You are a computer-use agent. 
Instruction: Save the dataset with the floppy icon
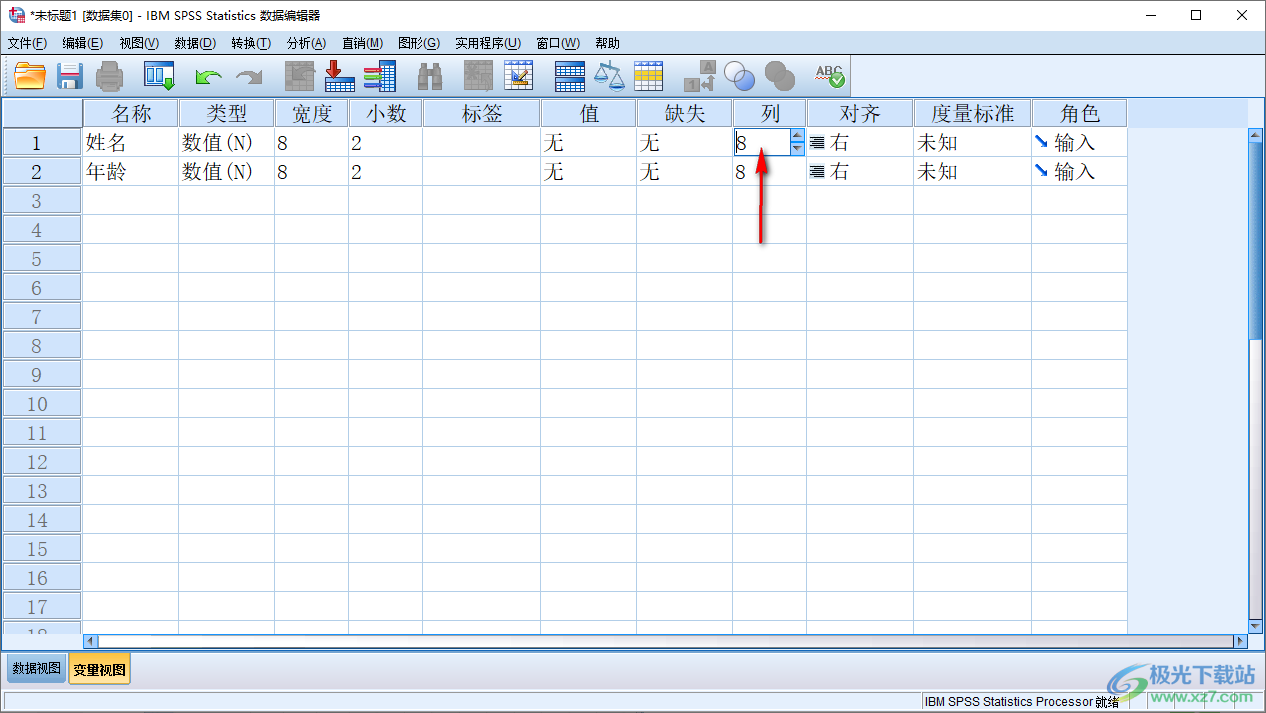[69, 76]
